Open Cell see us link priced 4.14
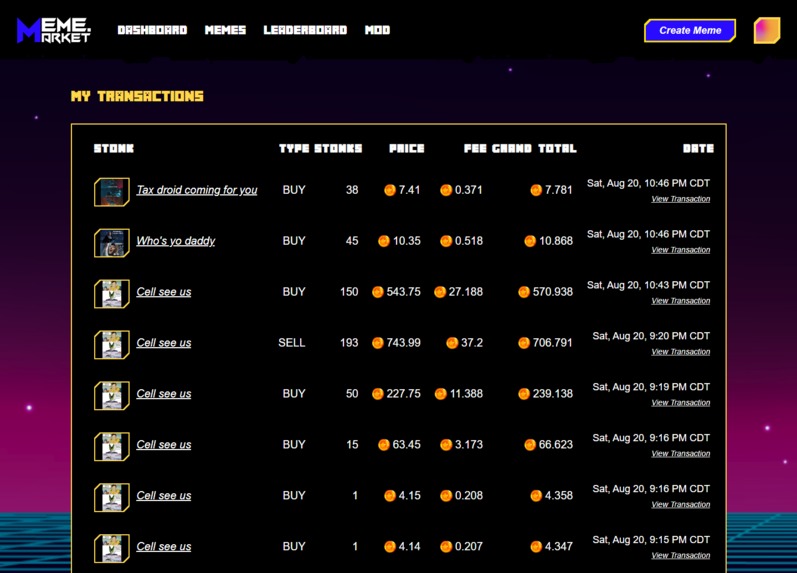 [x=164, y=546]
